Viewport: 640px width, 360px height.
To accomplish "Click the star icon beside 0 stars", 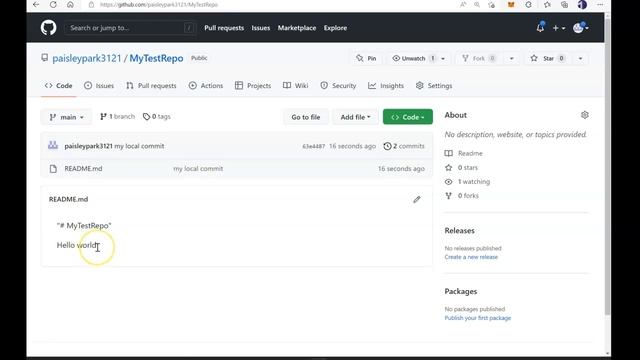I will (449, 167).
